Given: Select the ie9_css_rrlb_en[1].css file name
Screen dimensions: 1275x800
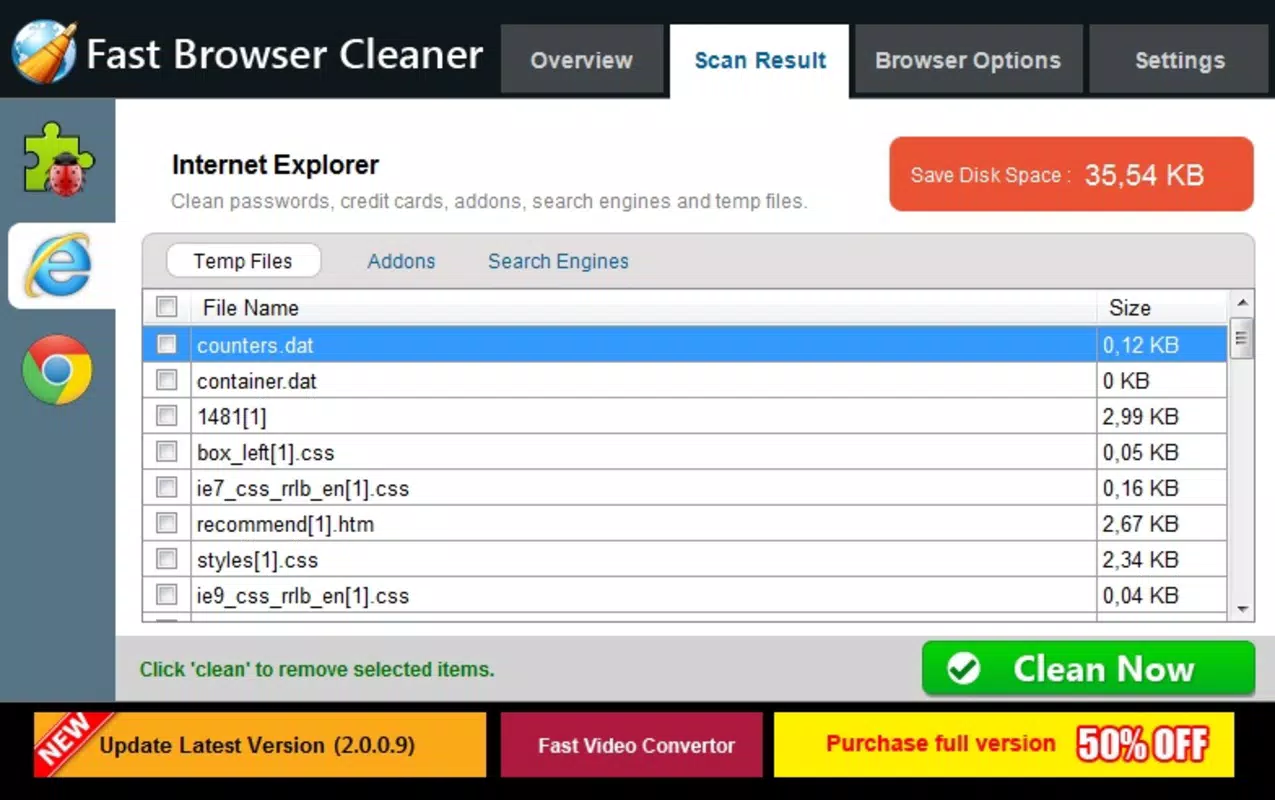Looking at the screenshot, I should (303, 596).
